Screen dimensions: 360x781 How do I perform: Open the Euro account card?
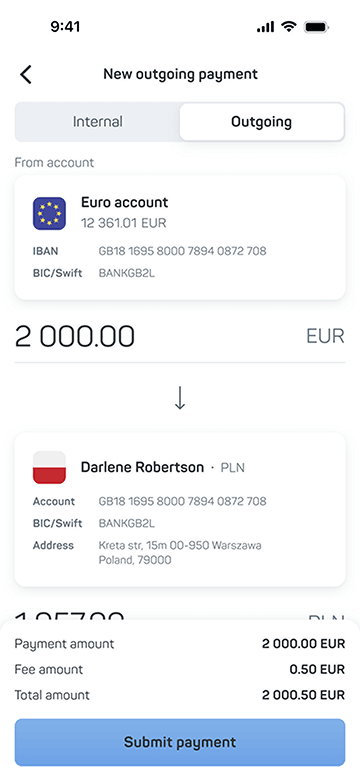(x=180, y=237)
